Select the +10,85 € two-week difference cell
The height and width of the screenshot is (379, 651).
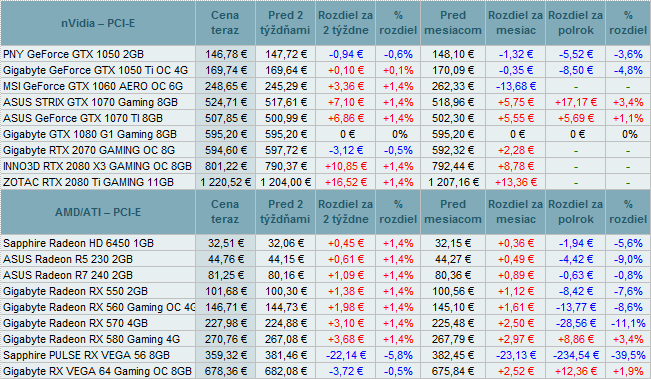pos(345,166)
